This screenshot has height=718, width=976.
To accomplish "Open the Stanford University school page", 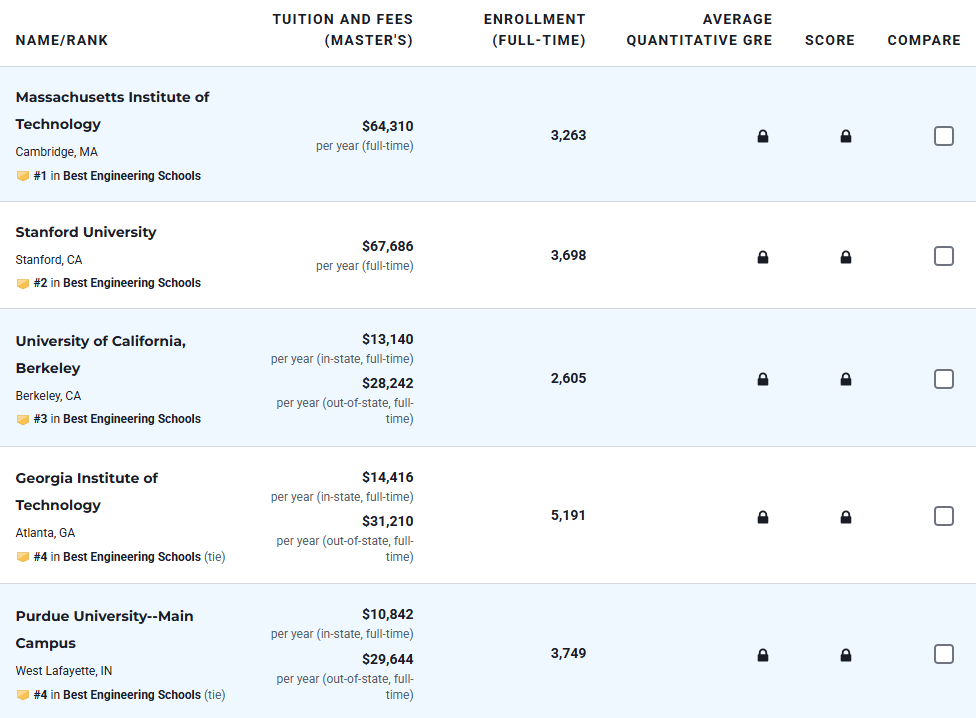I will 86,232.
